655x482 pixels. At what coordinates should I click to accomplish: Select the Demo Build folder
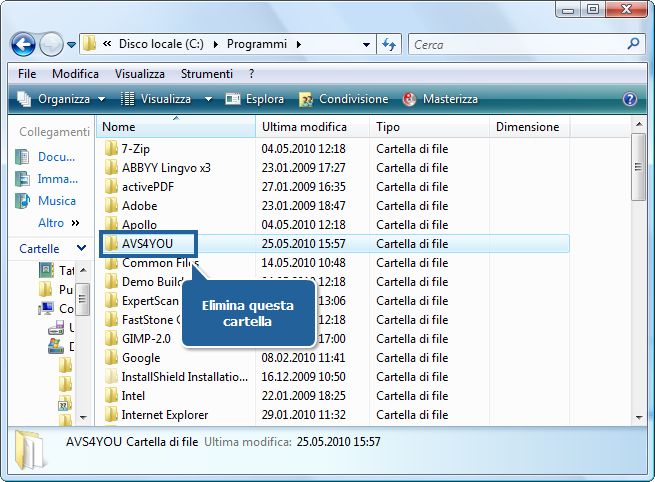(144, 282)
